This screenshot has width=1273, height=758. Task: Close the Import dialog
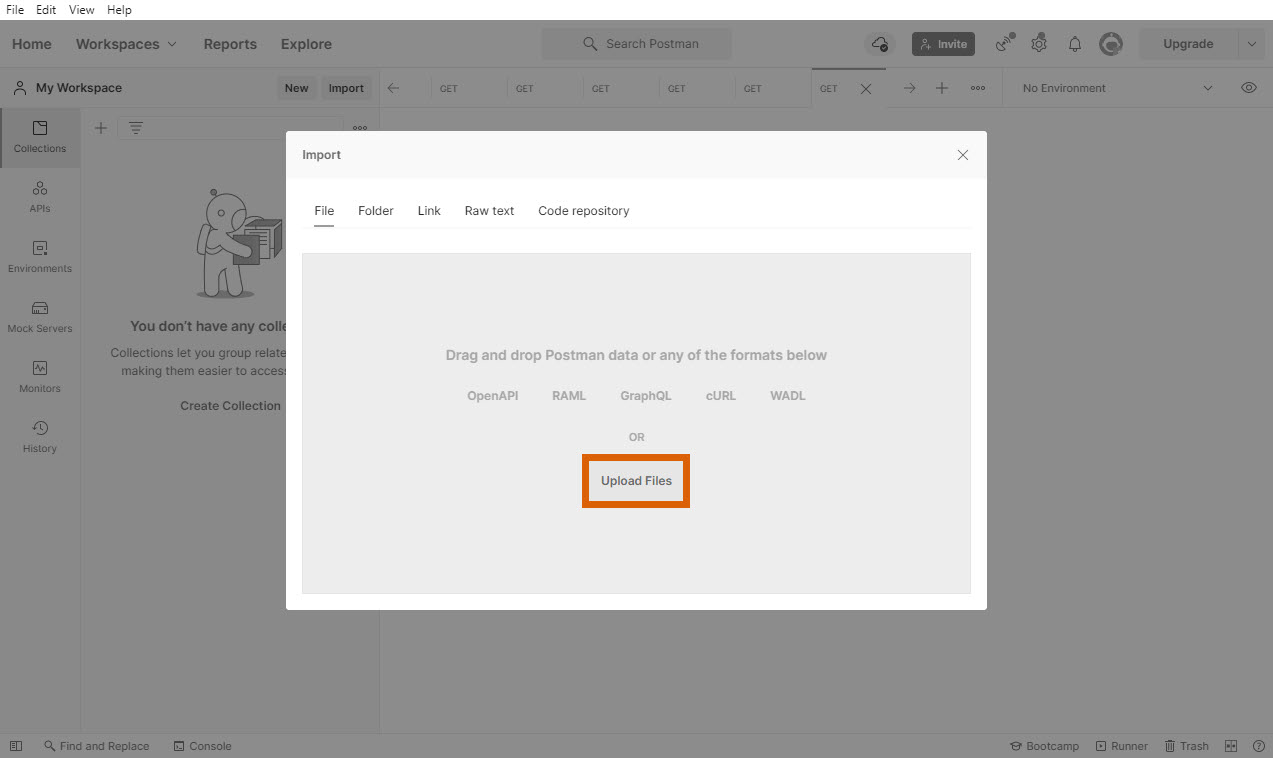pos(963,155)
